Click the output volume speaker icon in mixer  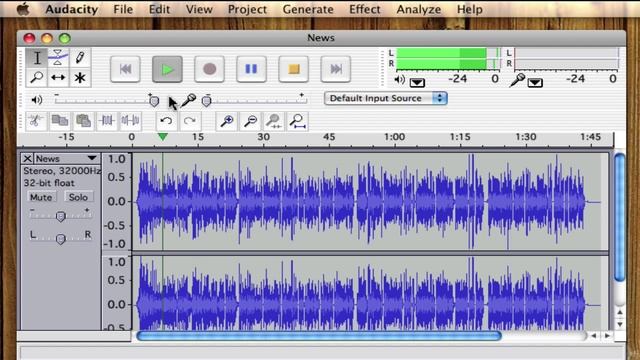pyautogui.click(x=37, y=100)
